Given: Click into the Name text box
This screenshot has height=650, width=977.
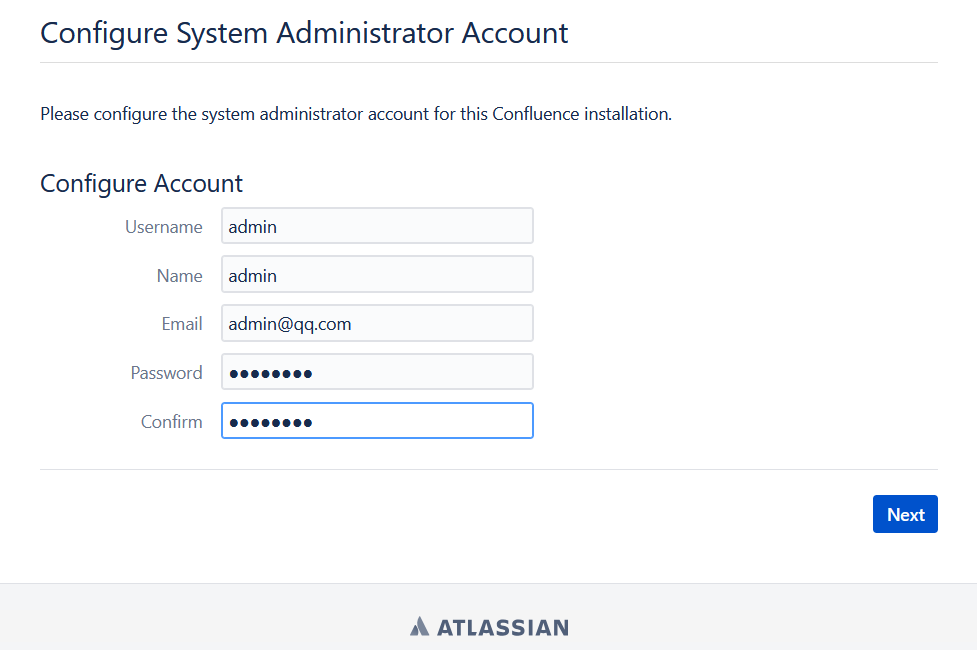Looking at the screenshot, I should [377, 275].
